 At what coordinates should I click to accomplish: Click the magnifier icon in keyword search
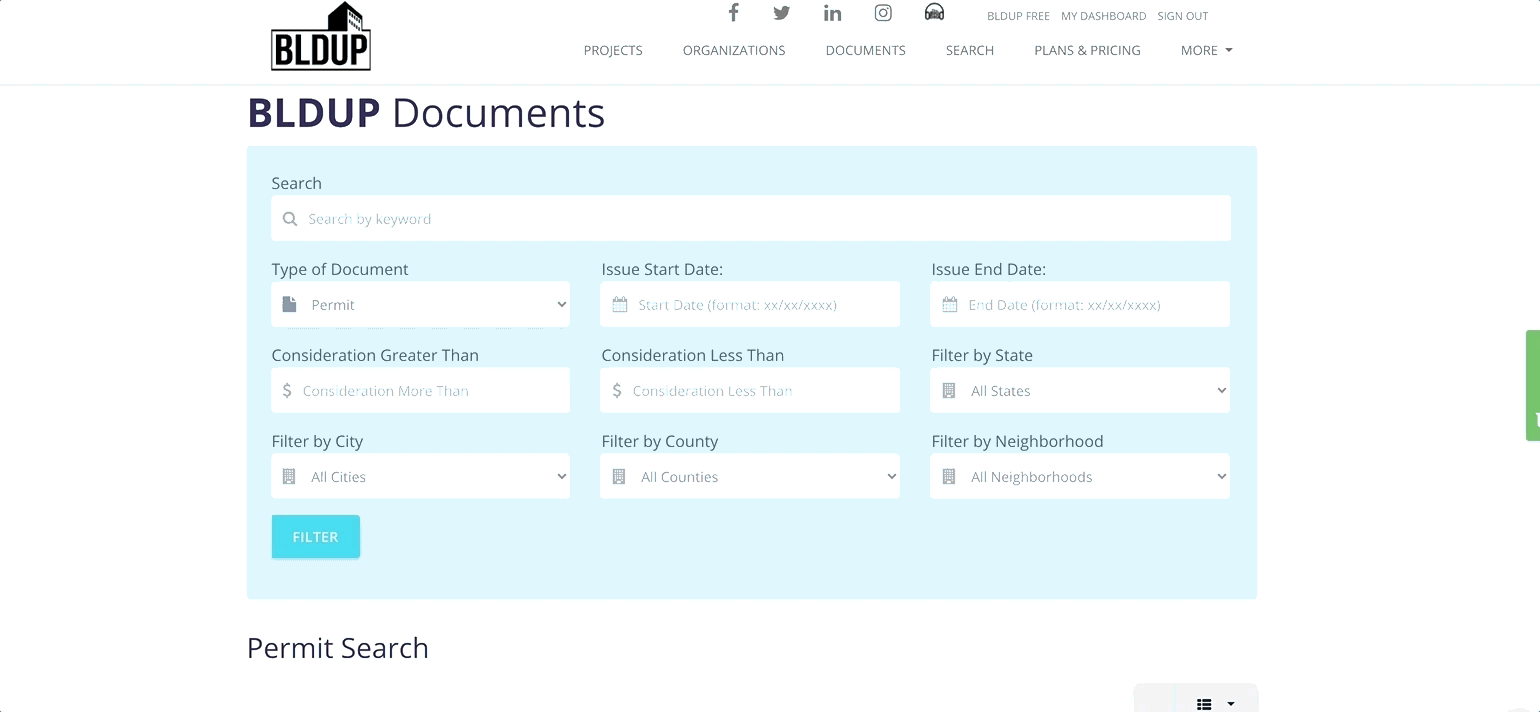290,219
